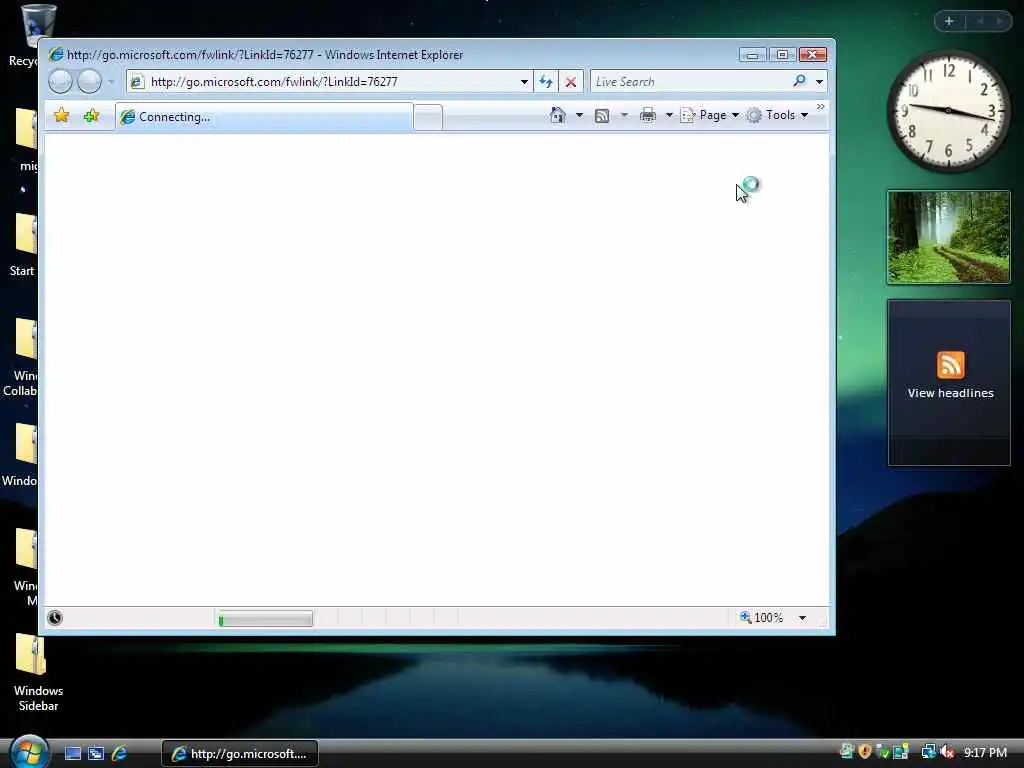This screenshot has width=1024, height=768.
Task: Click the network connection tray icon
Action: click(x=928, y=752)
